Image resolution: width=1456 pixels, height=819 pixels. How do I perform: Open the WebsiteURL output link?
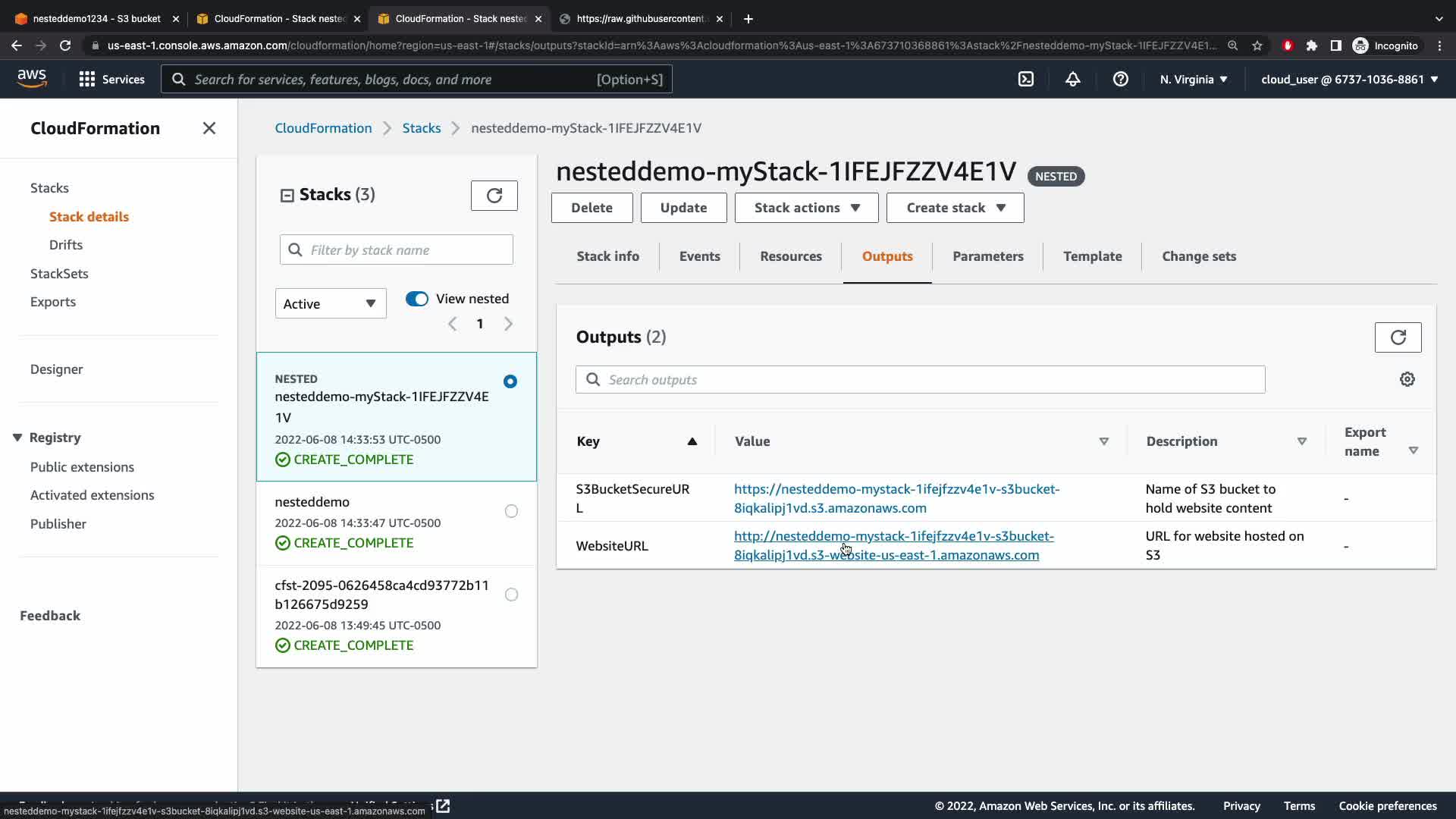tap(893, 545)
